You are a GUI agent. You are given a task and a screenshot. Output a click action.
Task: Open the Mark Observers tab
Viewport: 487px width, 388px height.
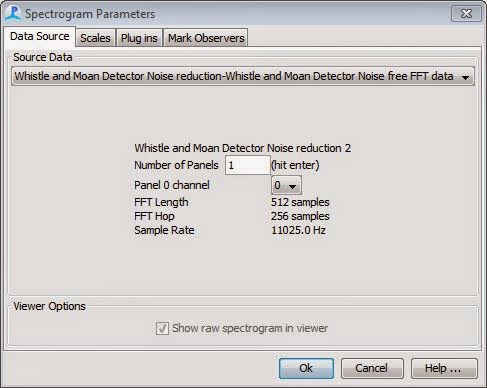point(206,38)
